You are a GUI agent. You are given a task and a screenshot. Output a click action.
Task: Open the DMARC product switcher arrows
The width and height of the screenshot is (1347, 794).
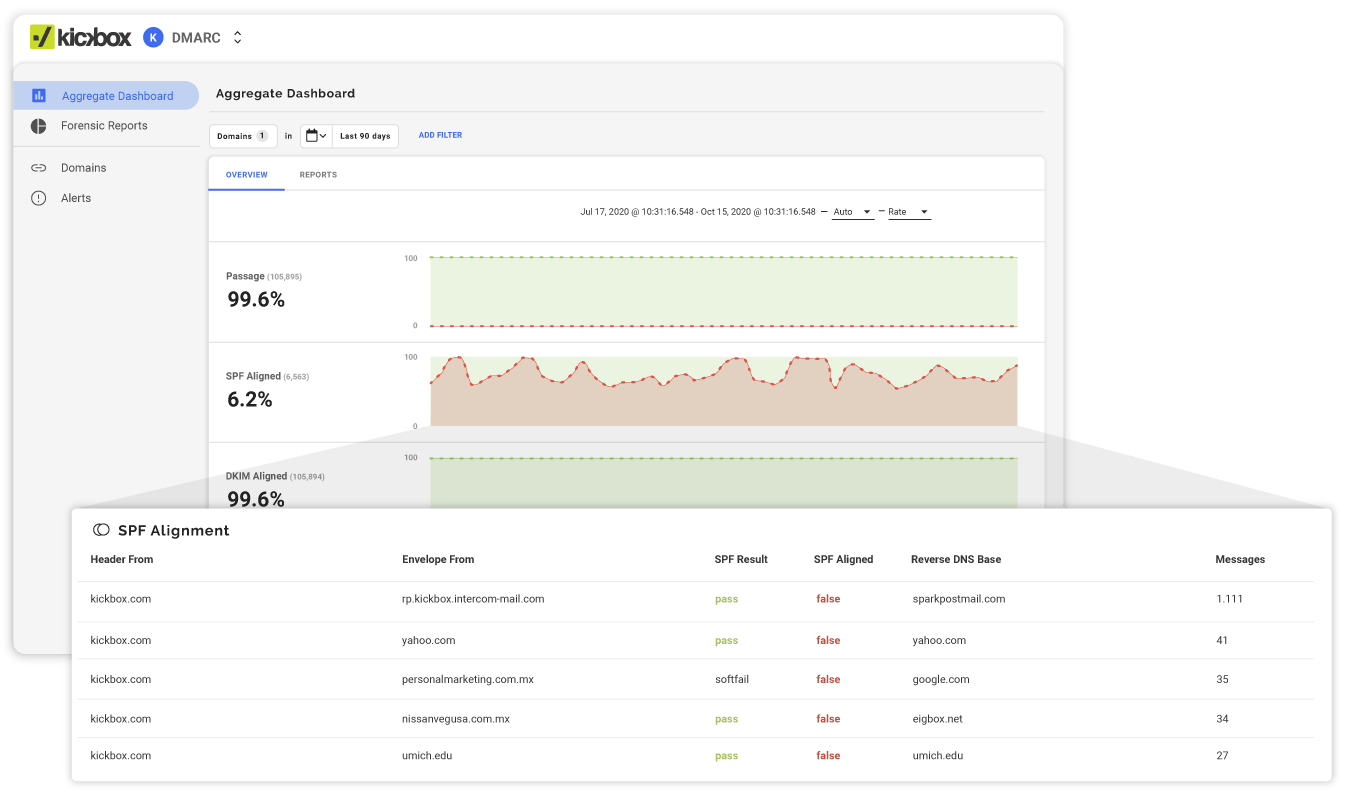click(238, 37)
